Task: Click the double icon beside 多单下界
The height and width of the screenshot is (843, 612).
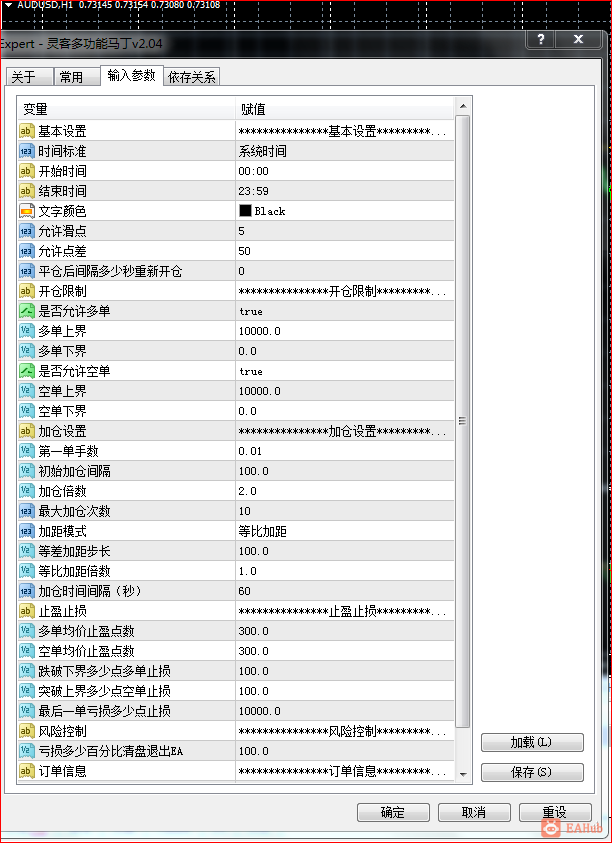Action: [x=26, y=351]
